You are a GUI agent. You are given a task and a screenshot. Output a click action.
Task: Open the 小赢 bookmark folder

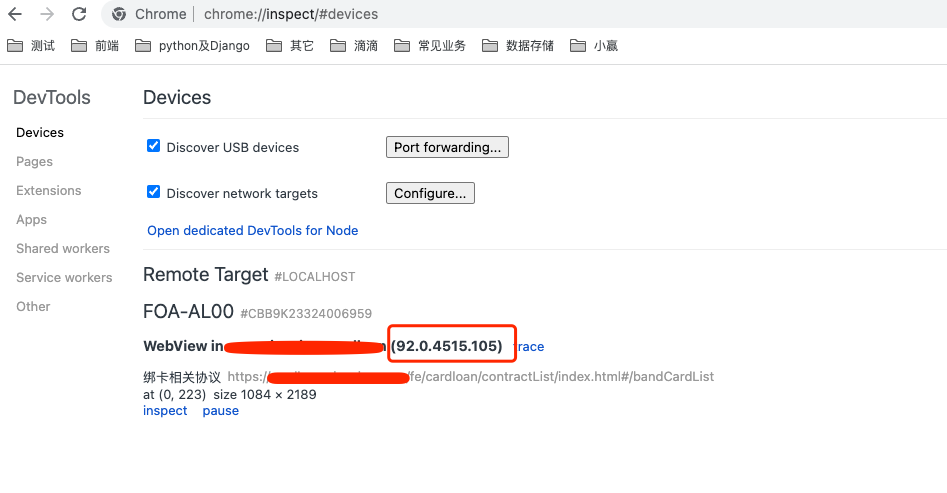(x=594, y=45)
